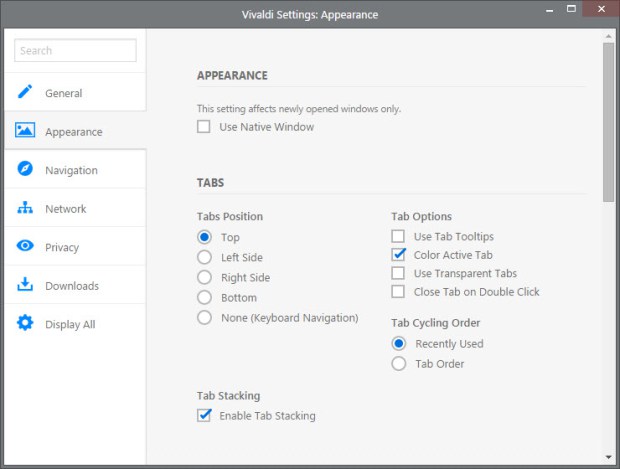Disable Enable Tab Stacking checkbox

pyautogui.click(x=204, y=415)
